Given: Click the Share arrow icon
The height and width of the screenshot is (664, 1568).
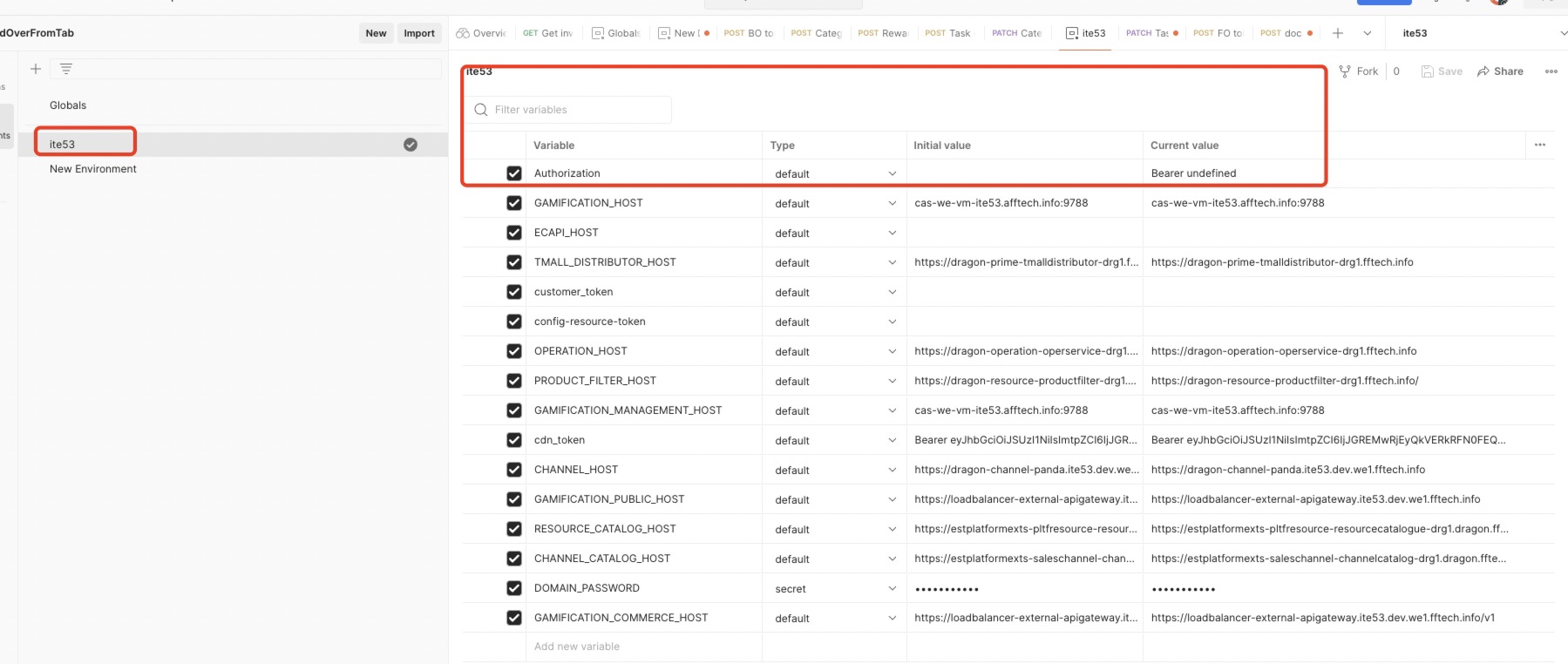Looking at the screenshot, I should click(1483, 71).
